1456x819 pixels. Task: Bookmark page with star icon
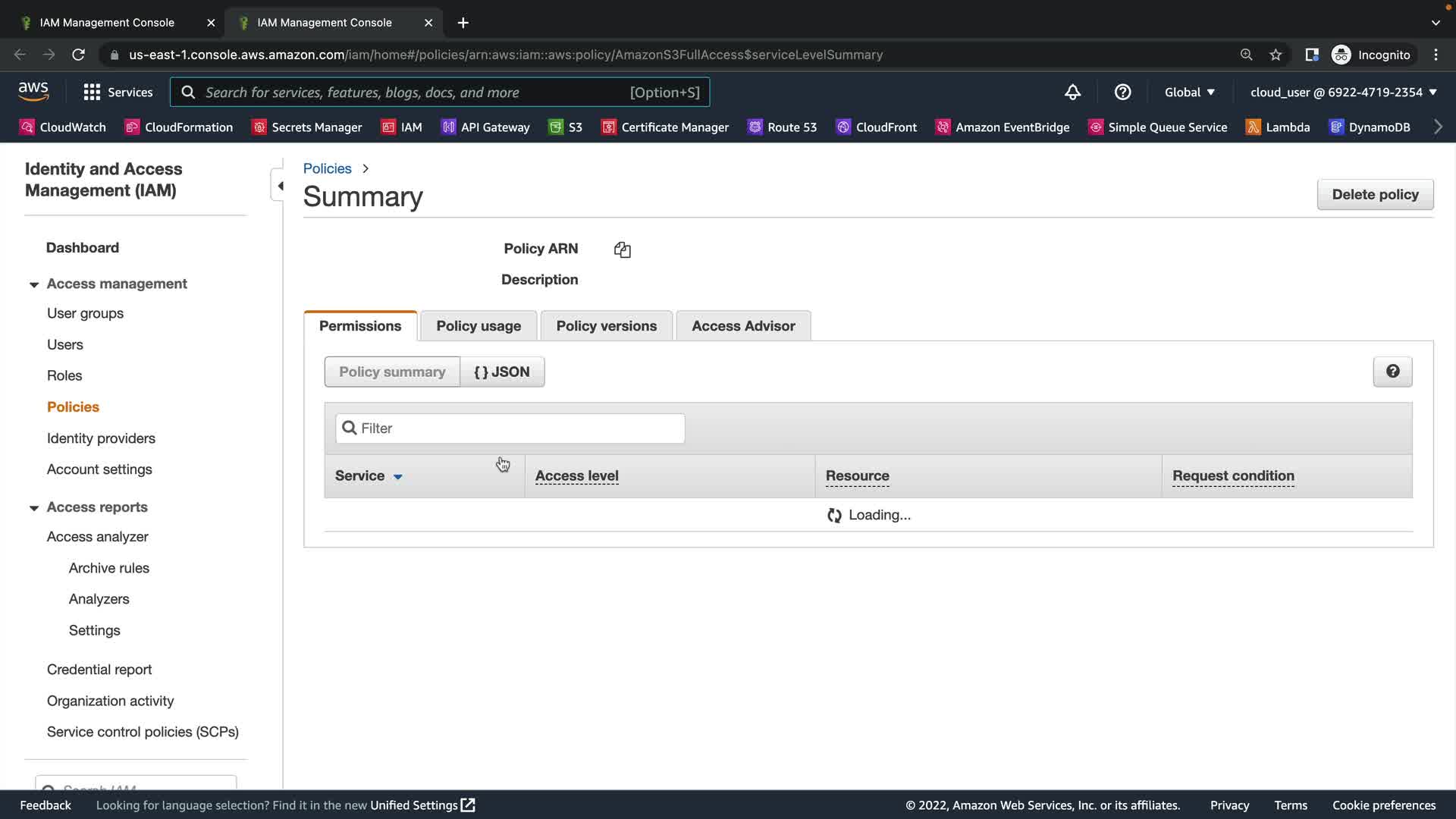[x=1276, y=55]
